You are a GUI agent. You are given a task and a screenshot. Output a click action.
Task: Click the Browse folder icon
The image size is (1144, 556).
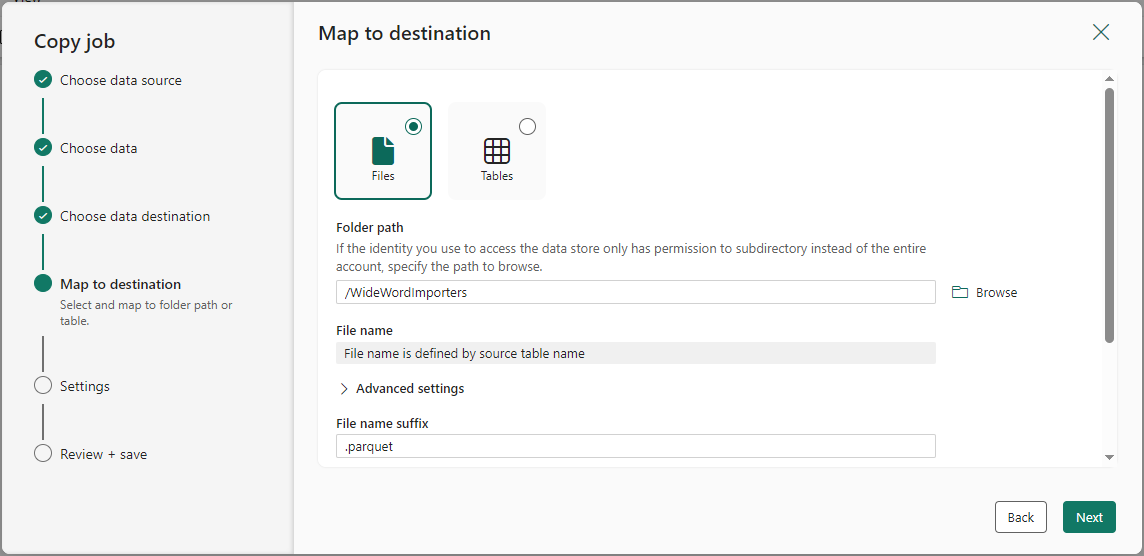point(960,293)
